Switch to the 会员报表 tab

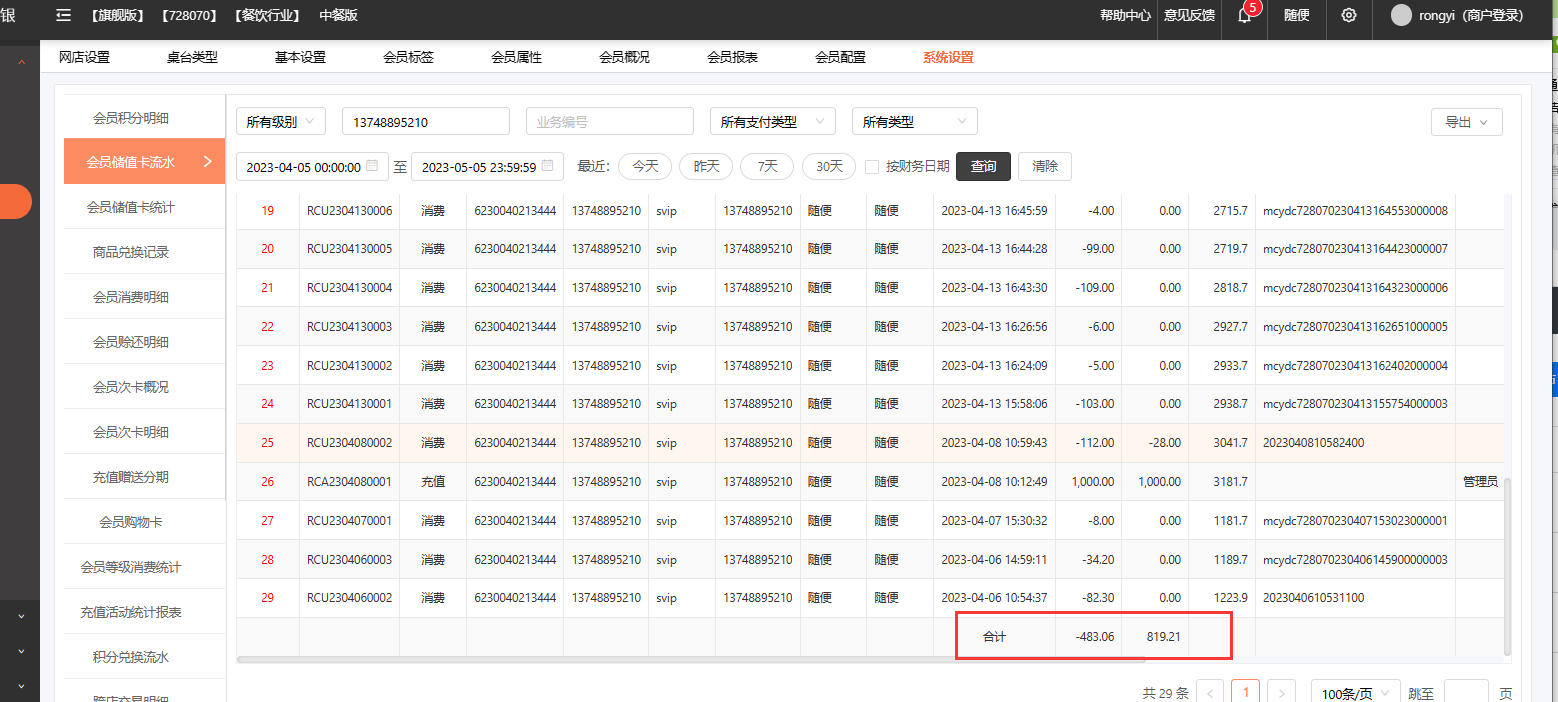pyautogui.click(x=732, y=57)
